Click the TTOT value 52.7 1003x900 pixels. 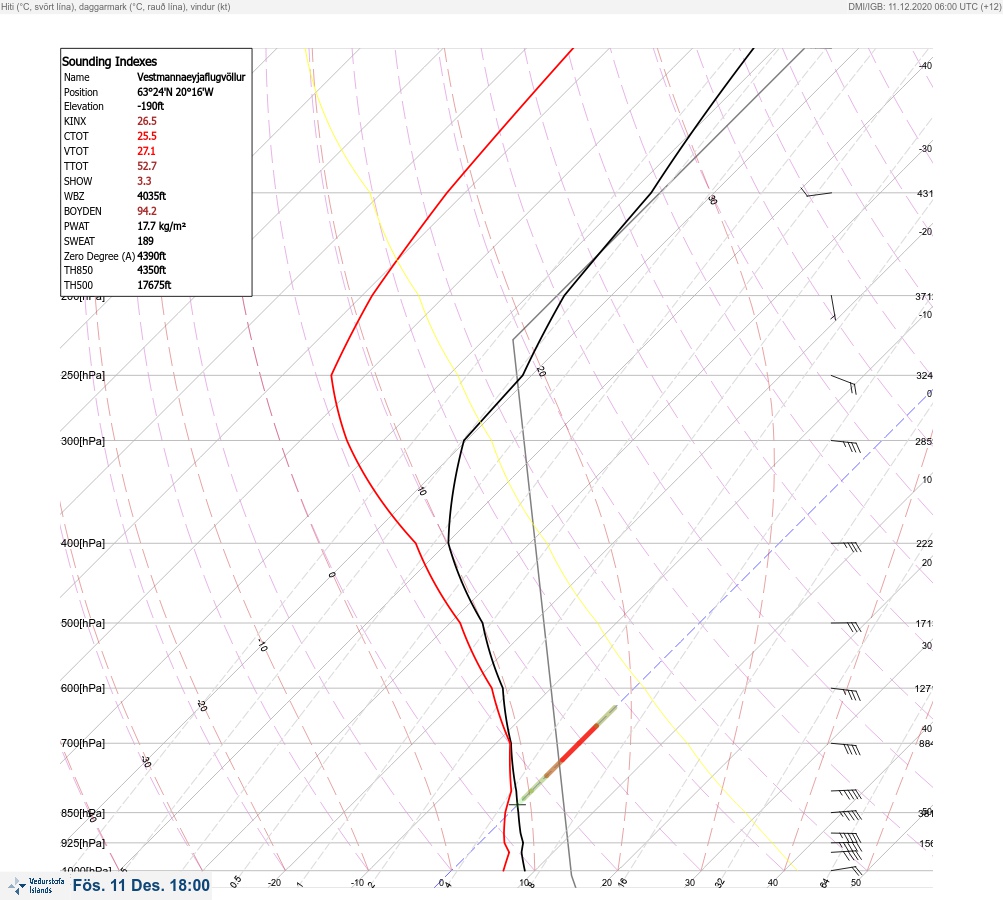146,166
